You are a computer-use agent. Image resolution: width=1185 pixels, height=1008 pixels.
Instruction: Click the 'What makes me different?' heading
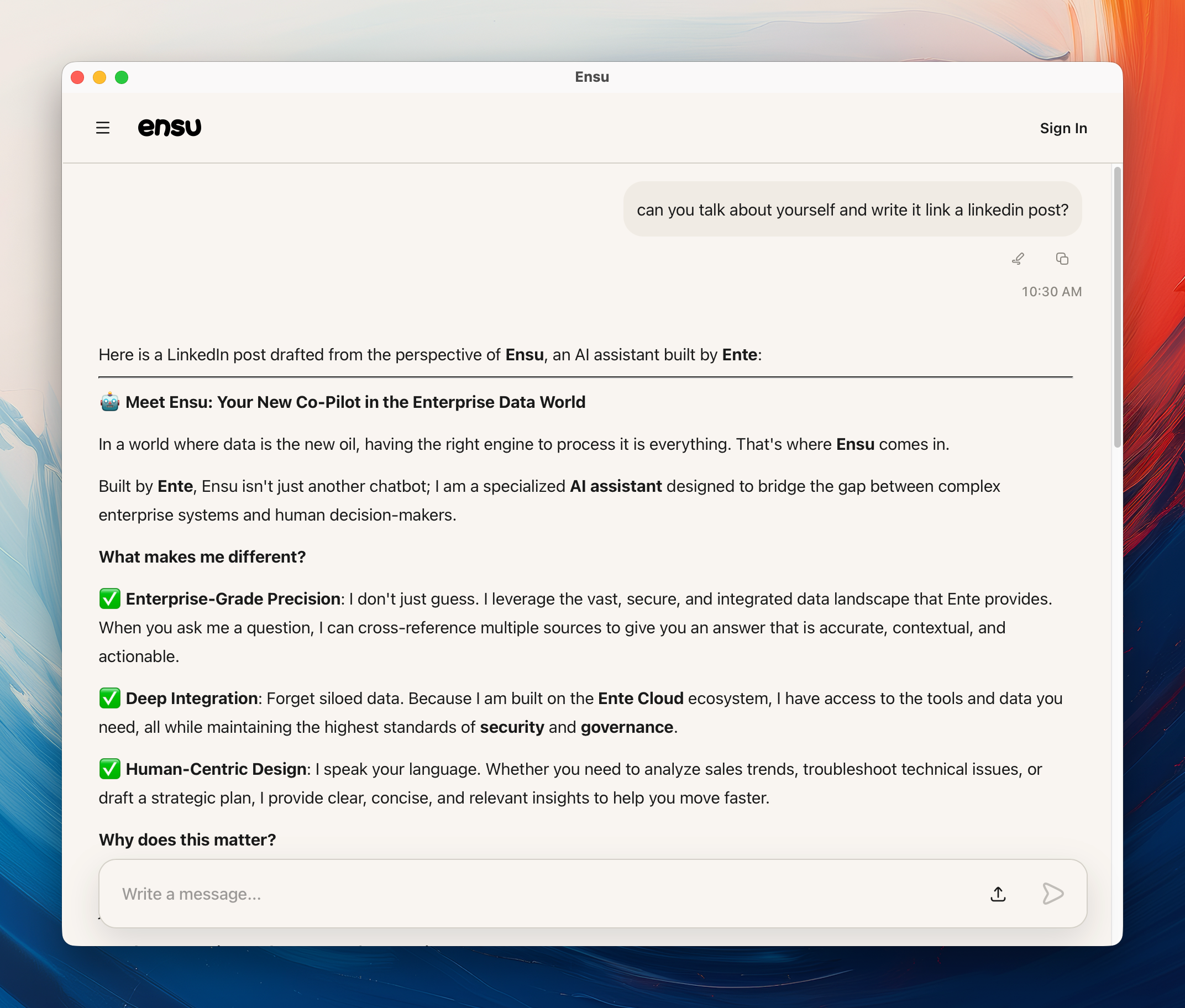pos(202,556)
